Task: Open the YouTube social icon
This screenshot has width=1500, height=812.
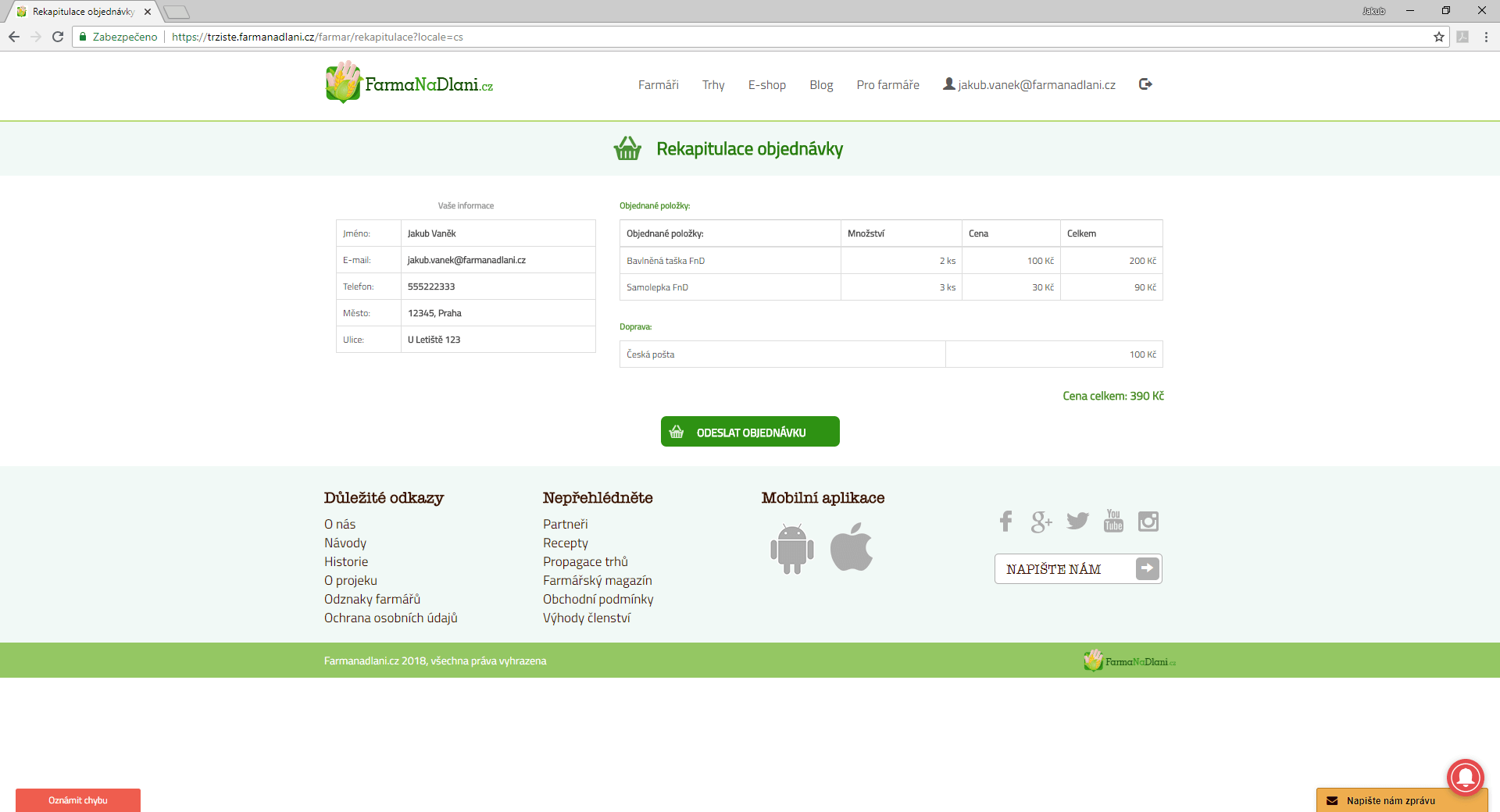Action: [1113, 521]
